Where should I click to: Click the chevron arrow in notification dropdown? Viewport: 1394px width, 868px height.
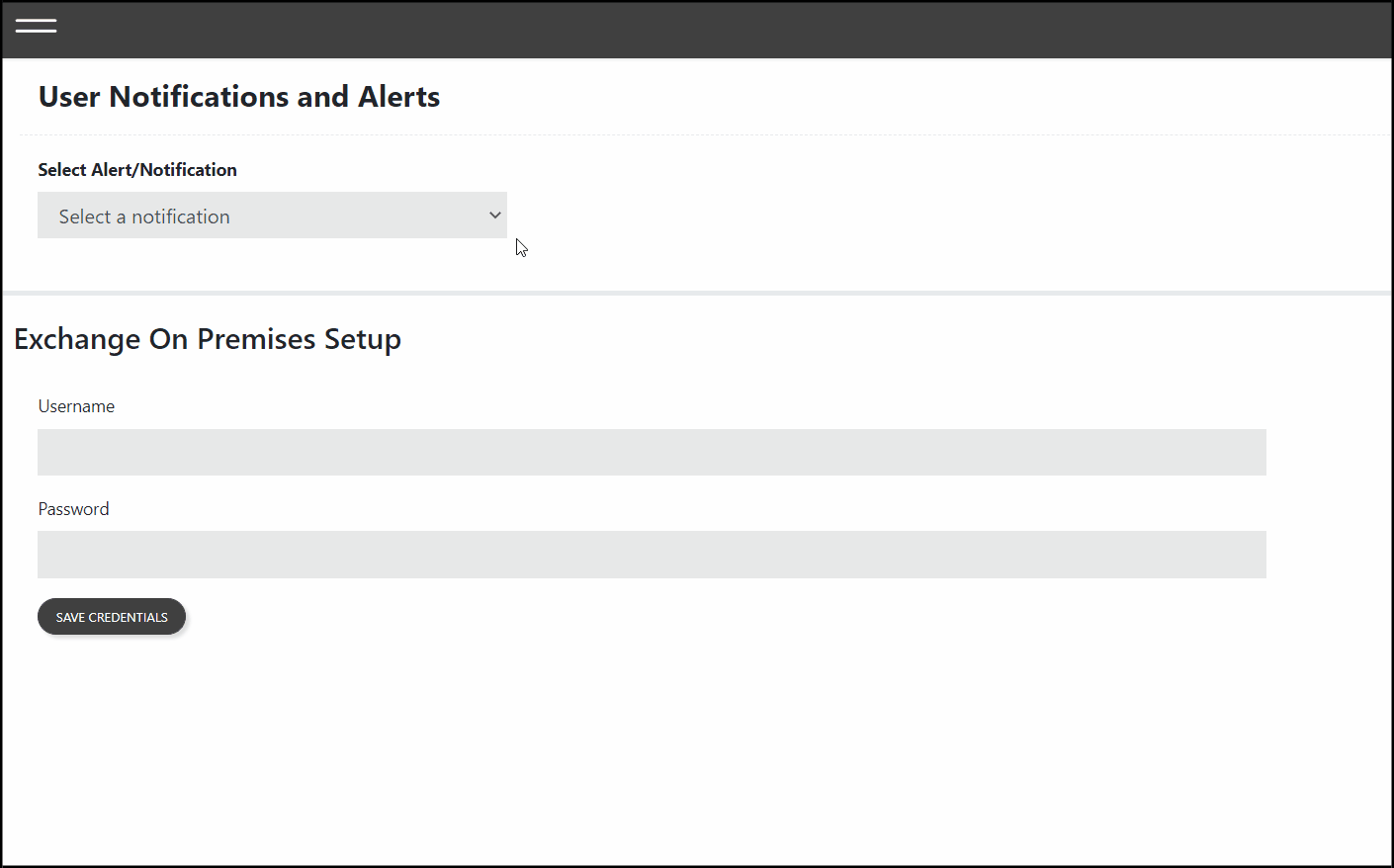pos(494,216)
